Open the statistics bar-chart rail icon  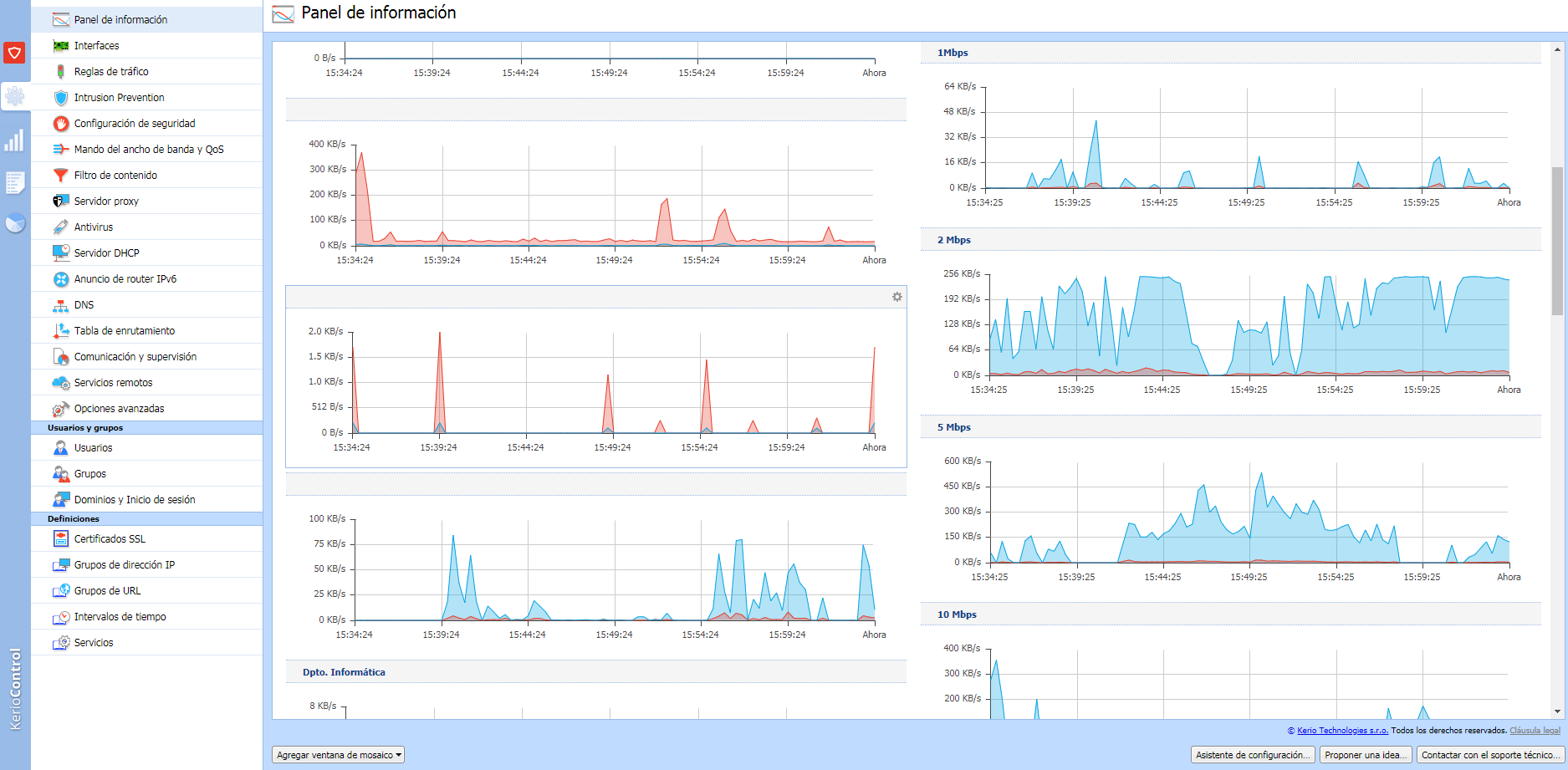tap(15, 141)
